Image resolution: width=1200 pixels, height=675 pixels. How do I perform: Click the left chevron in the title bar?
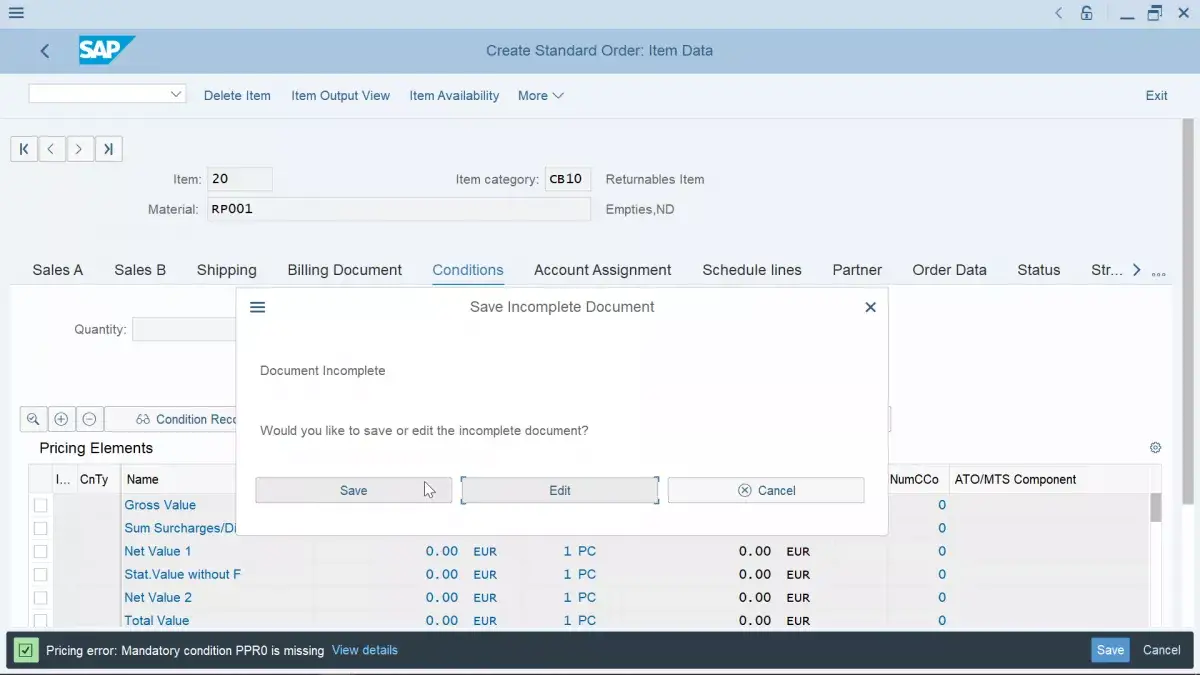pos(1059,14)
